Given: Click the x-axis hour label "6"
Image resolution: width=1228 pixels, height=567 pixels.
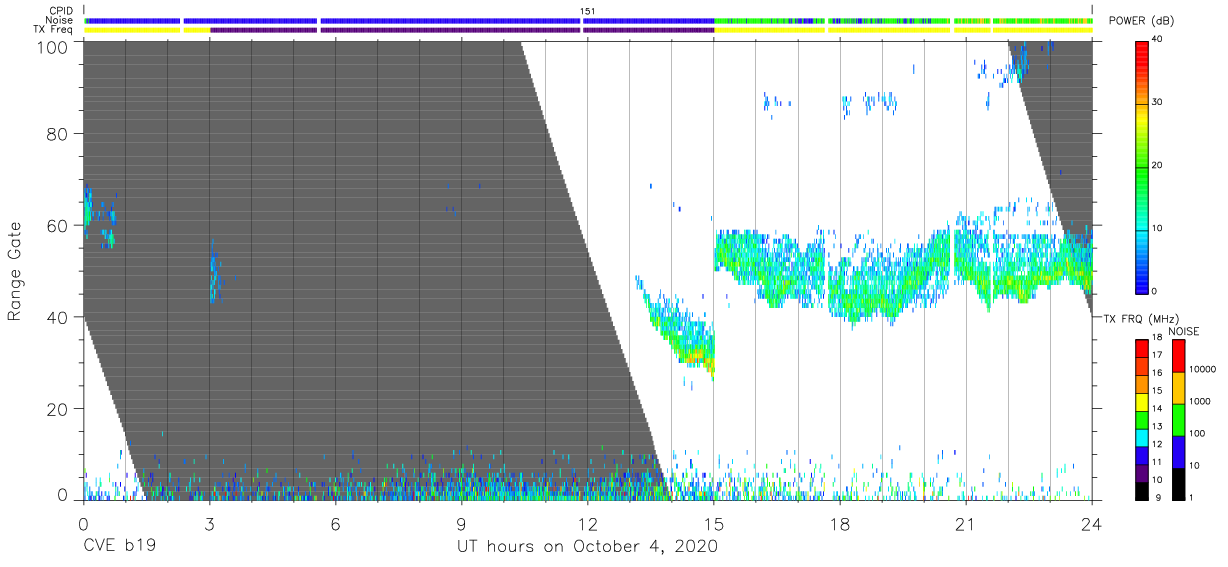Looking at the screenshot, I should coord(335,522).
